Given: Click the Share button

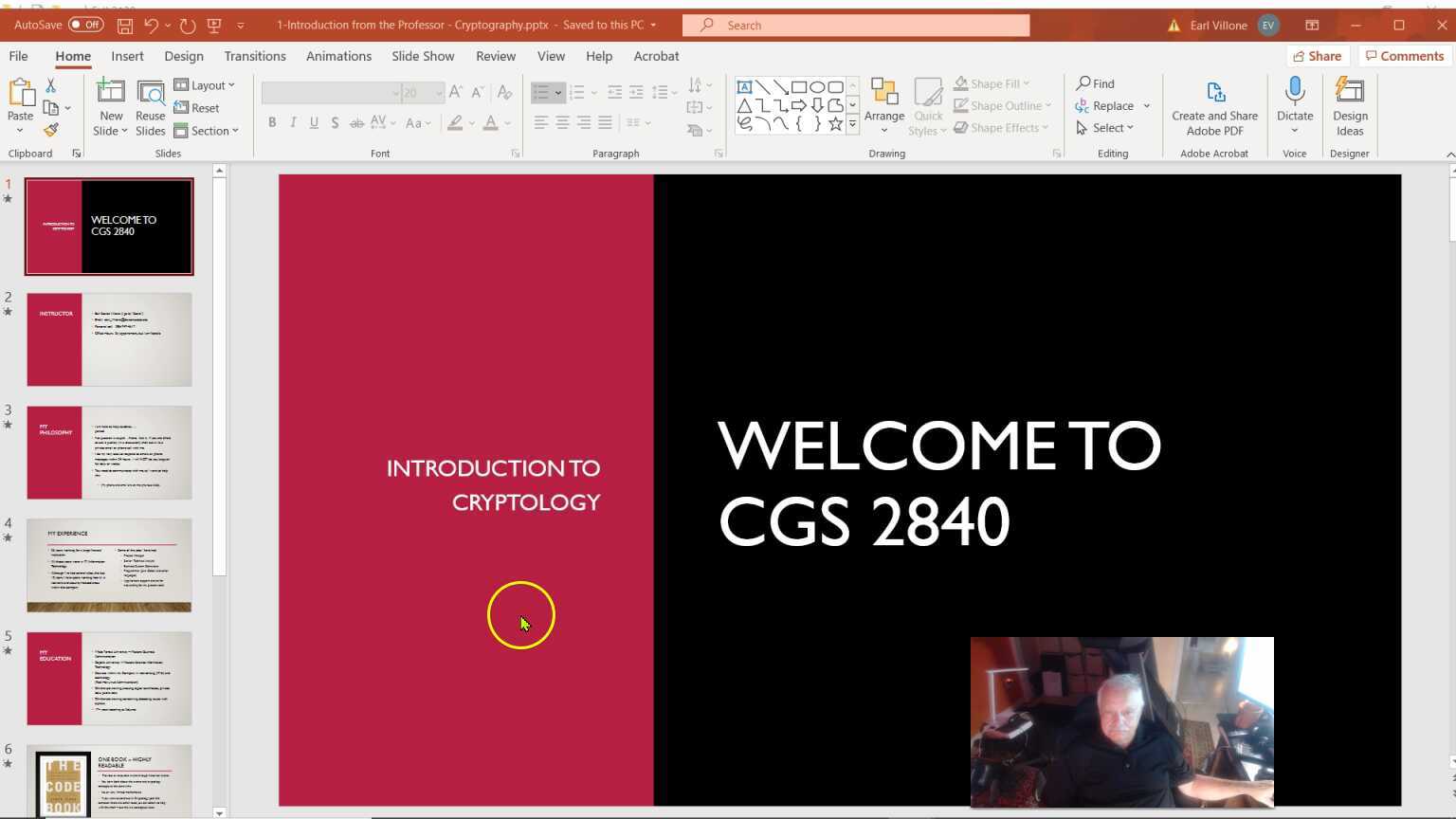Looking at the screenshot, I should 1317,56.
